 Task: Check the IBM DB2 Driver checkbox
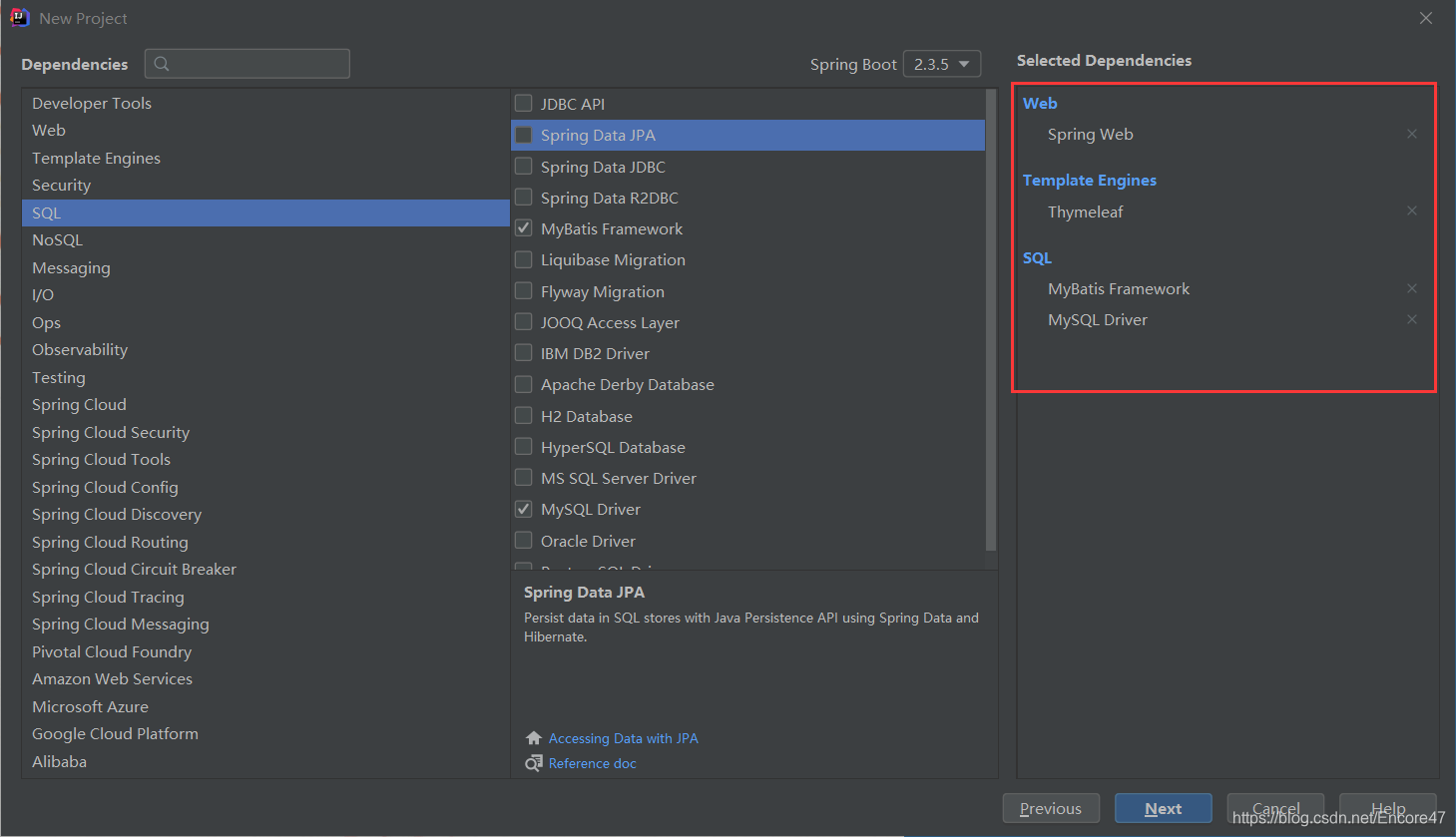click(x=523, y=353)
